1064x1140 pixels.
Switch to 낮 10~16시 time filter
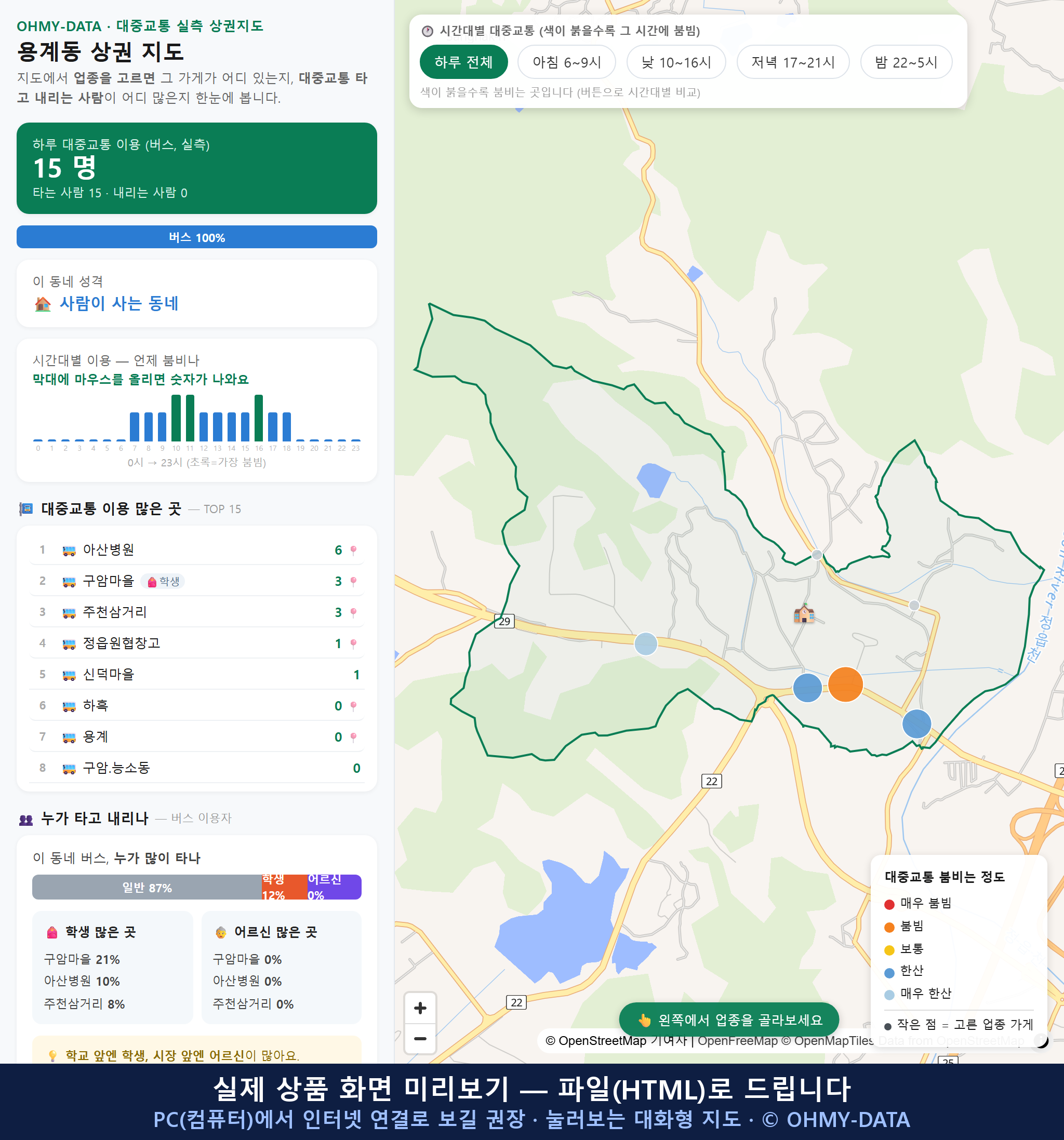[676, 62]
